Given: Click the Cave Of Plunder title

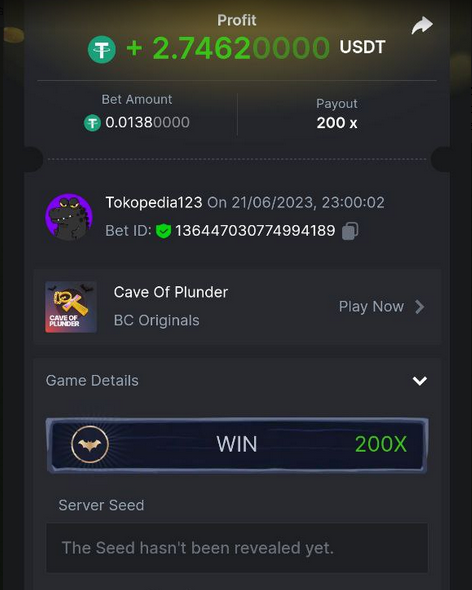Looking at the screenshot, I should tap(171, 292).
